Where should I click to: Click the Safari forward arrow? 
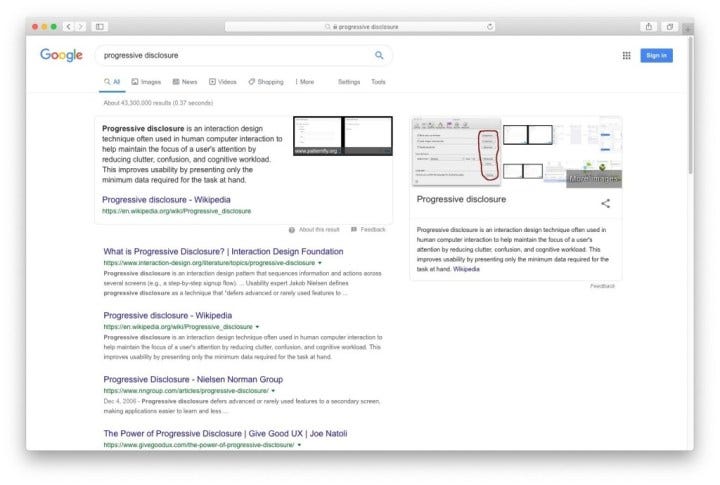point(81,27)
